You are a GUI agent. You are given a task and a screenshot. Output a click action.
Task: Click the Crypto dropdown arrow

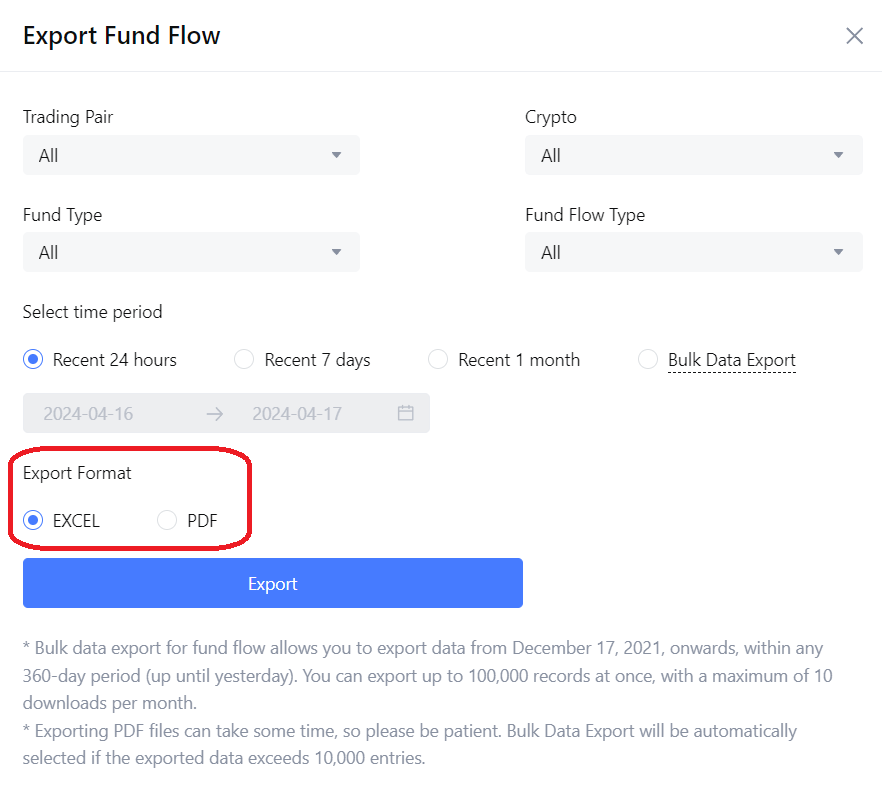[839, 155]
